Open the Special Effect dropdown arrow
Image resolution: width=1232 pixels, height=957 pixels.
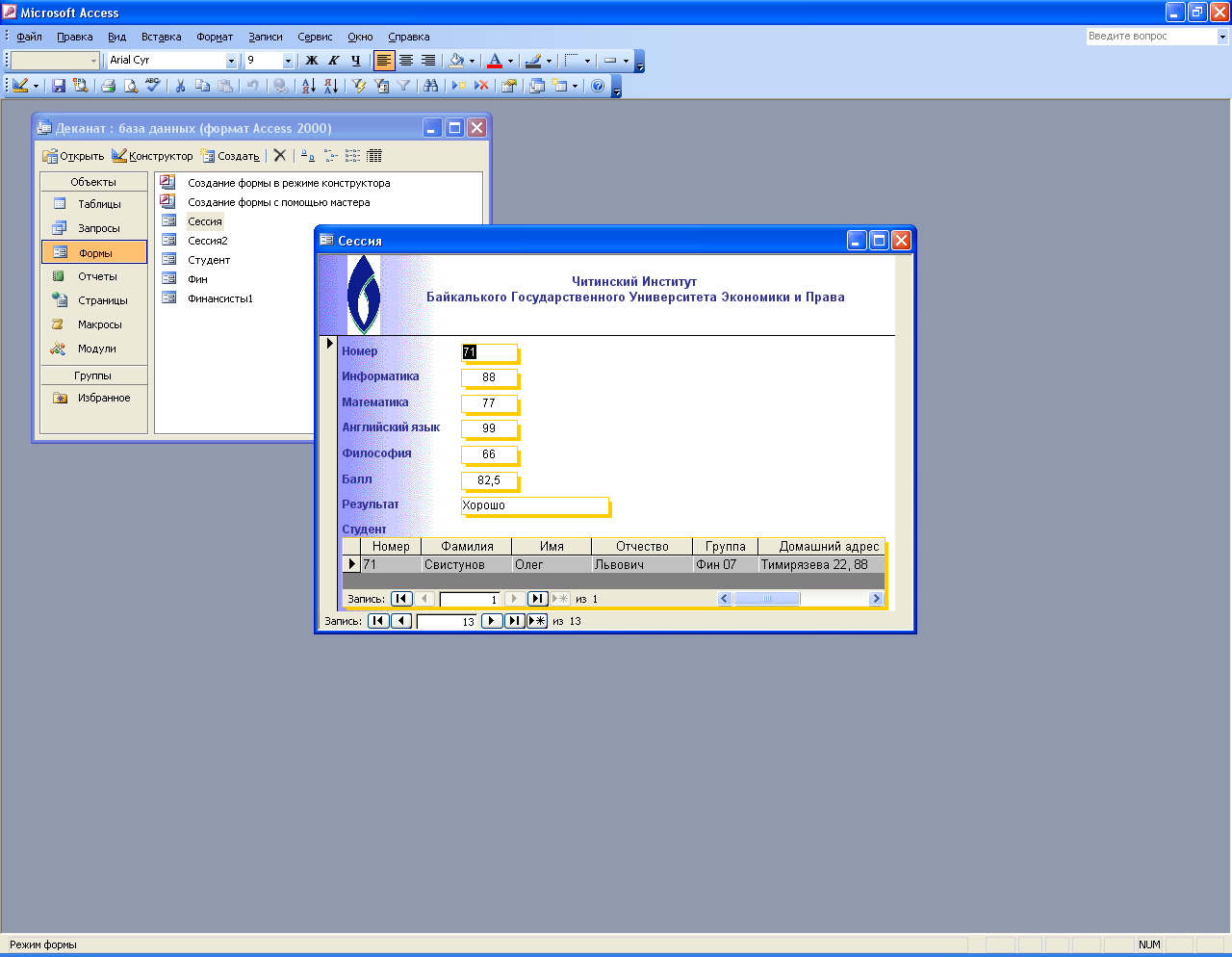[x=626, y=61]
